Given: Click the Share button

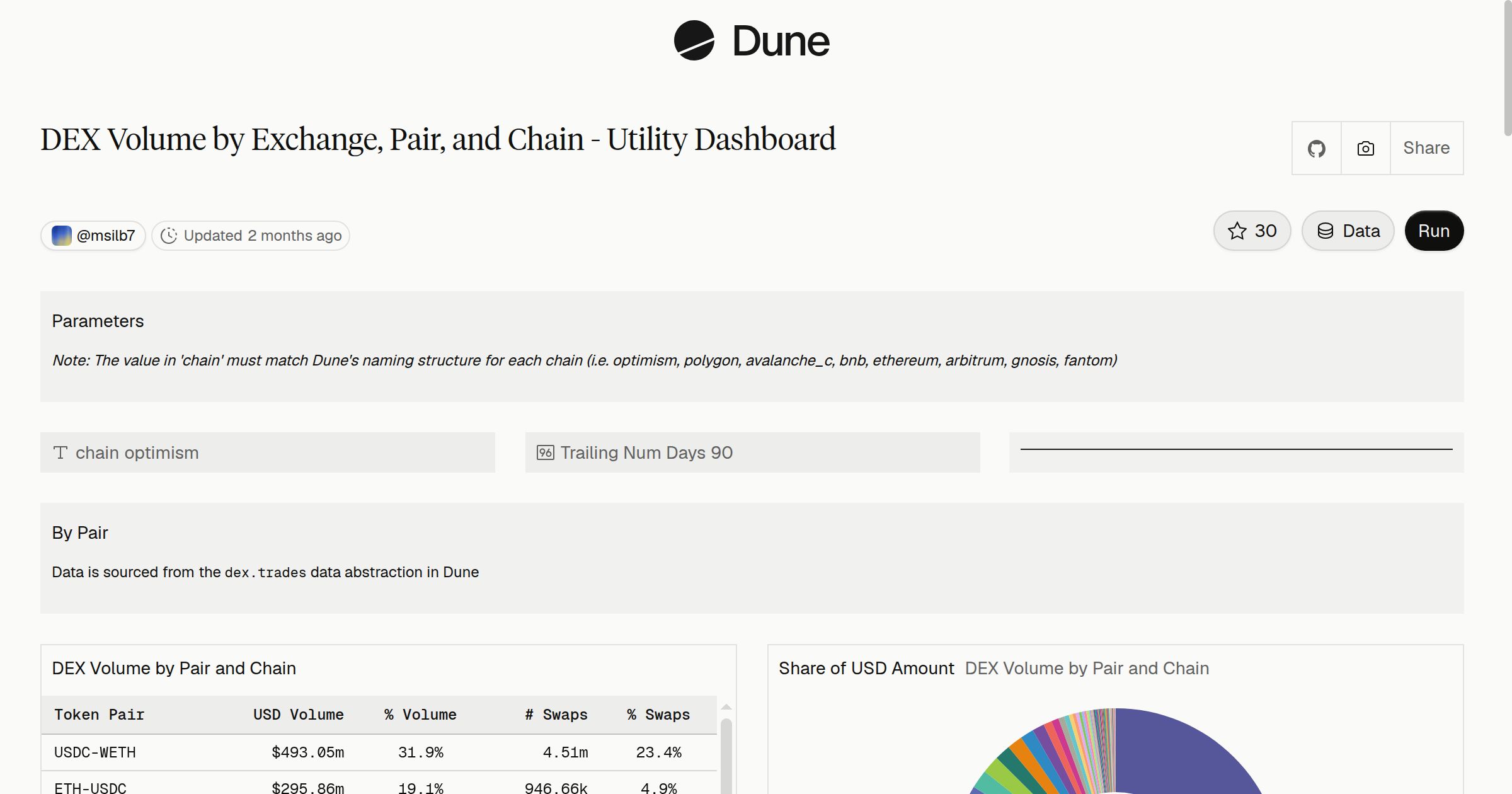Looking at the screenshot, I should [x=1426, y=148].
